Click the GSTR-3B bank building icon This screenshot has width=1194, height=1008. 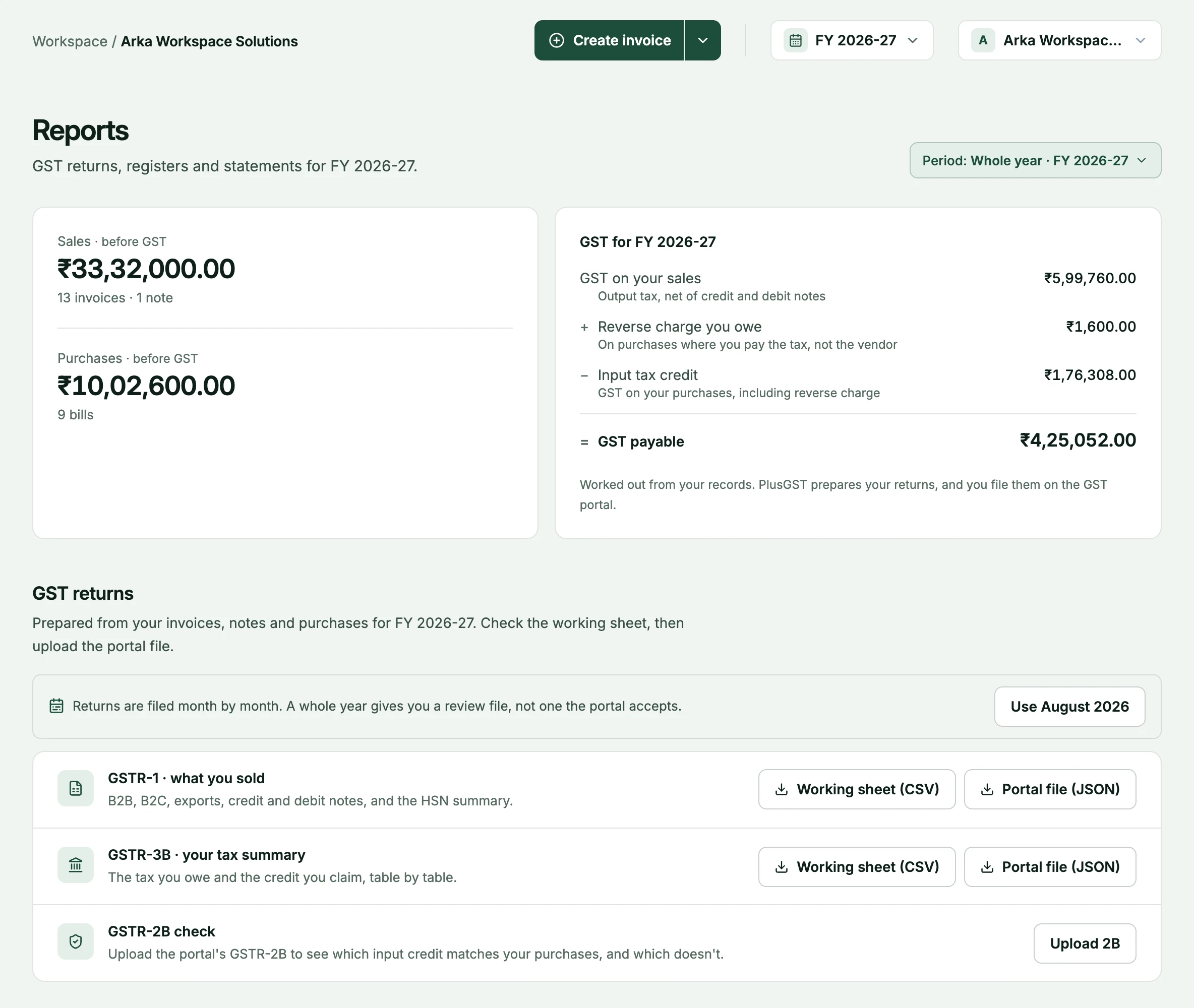[76, 865]
